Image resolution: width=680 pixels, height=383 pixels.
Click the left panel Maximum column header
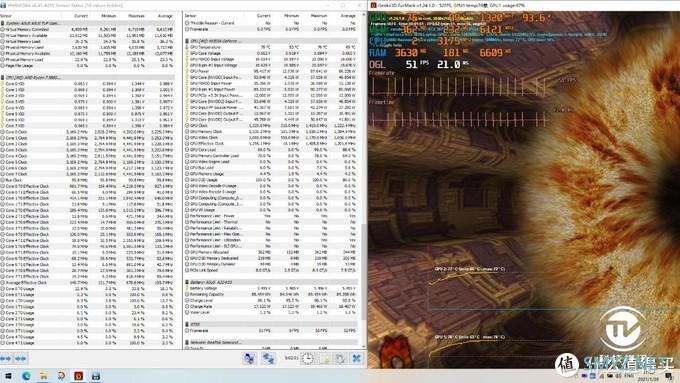136,16
